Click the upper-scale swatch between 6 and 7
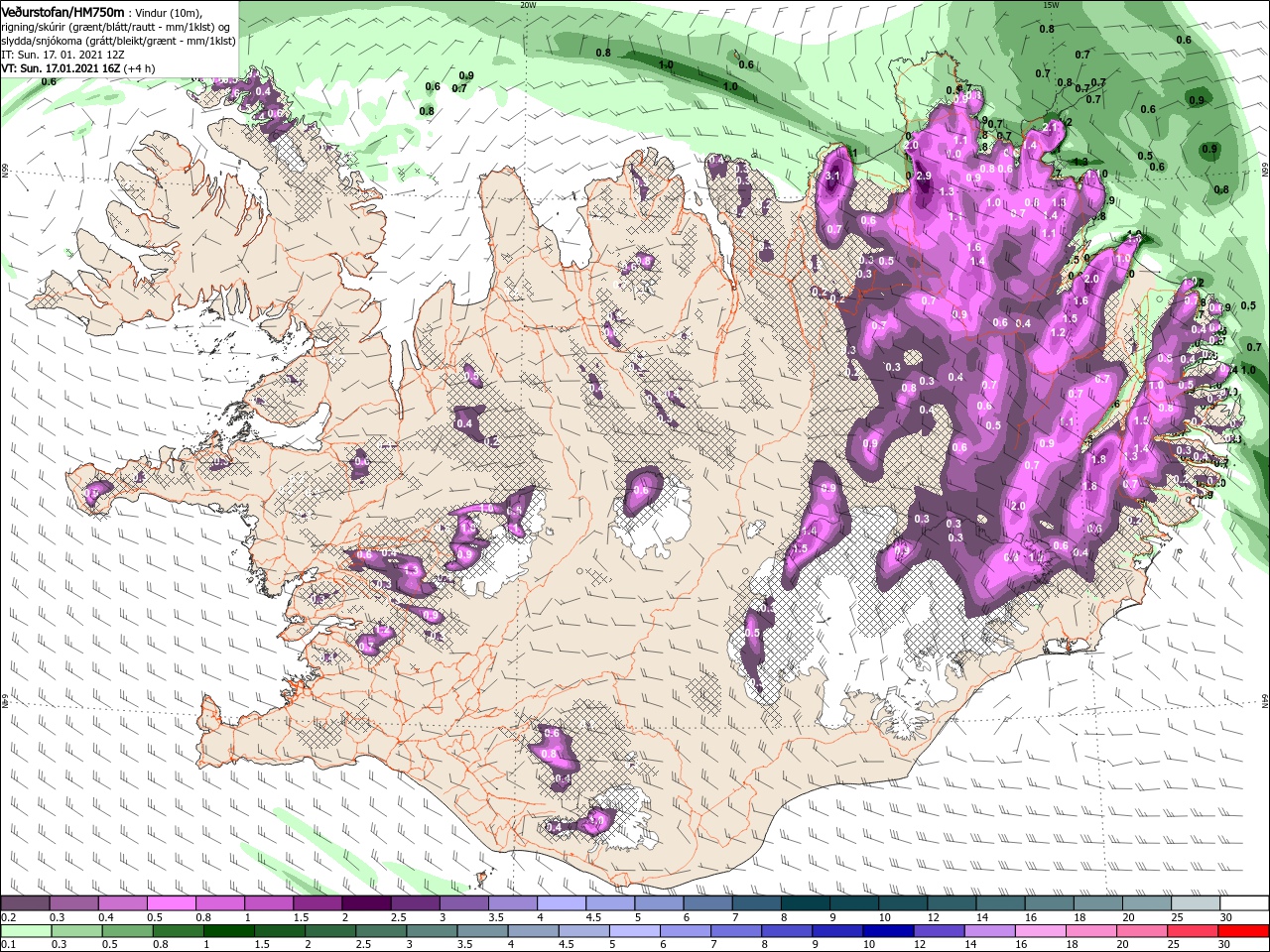1270x952 pixels. coord(706,902)
